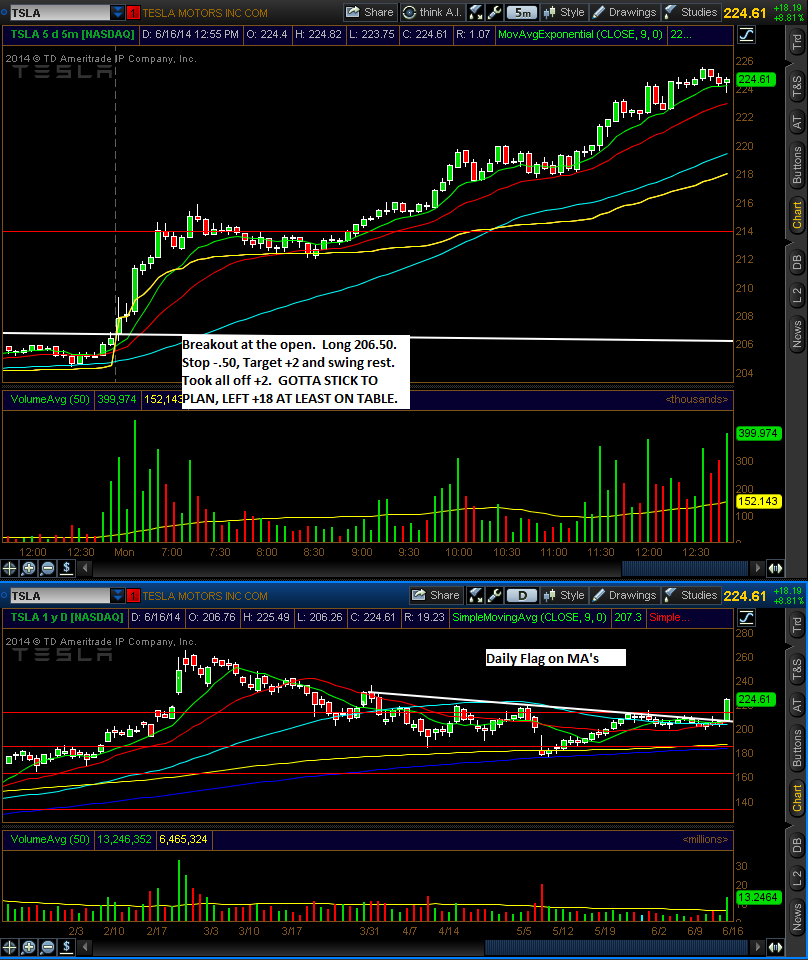
Task: Click TSLA symbol field on daily chart
Action: pos(60,595)
